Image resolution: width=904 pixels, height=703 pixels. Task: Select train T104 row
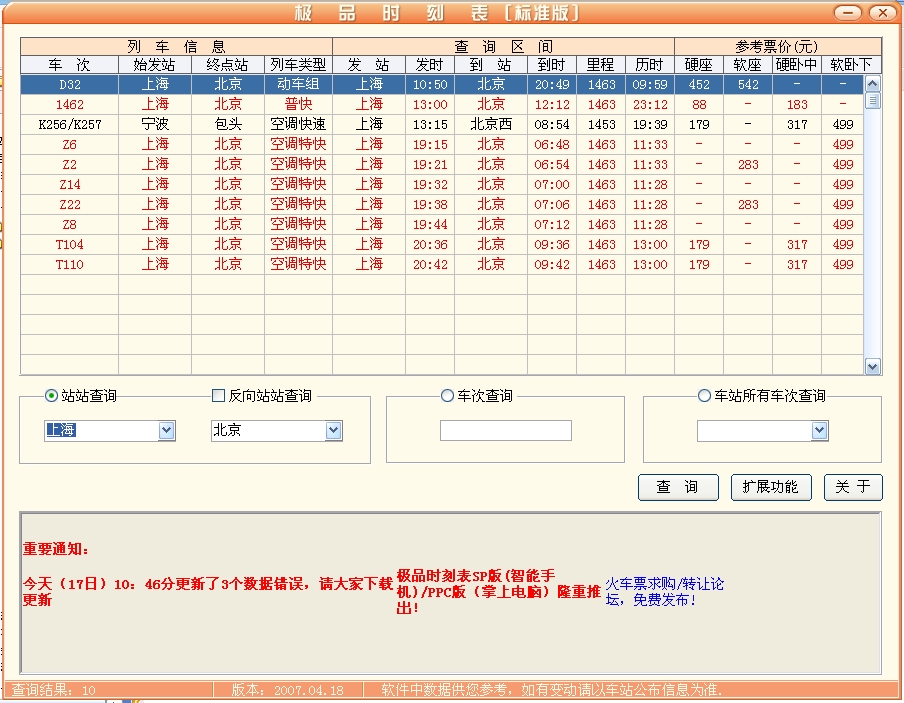tap(442, 245)
